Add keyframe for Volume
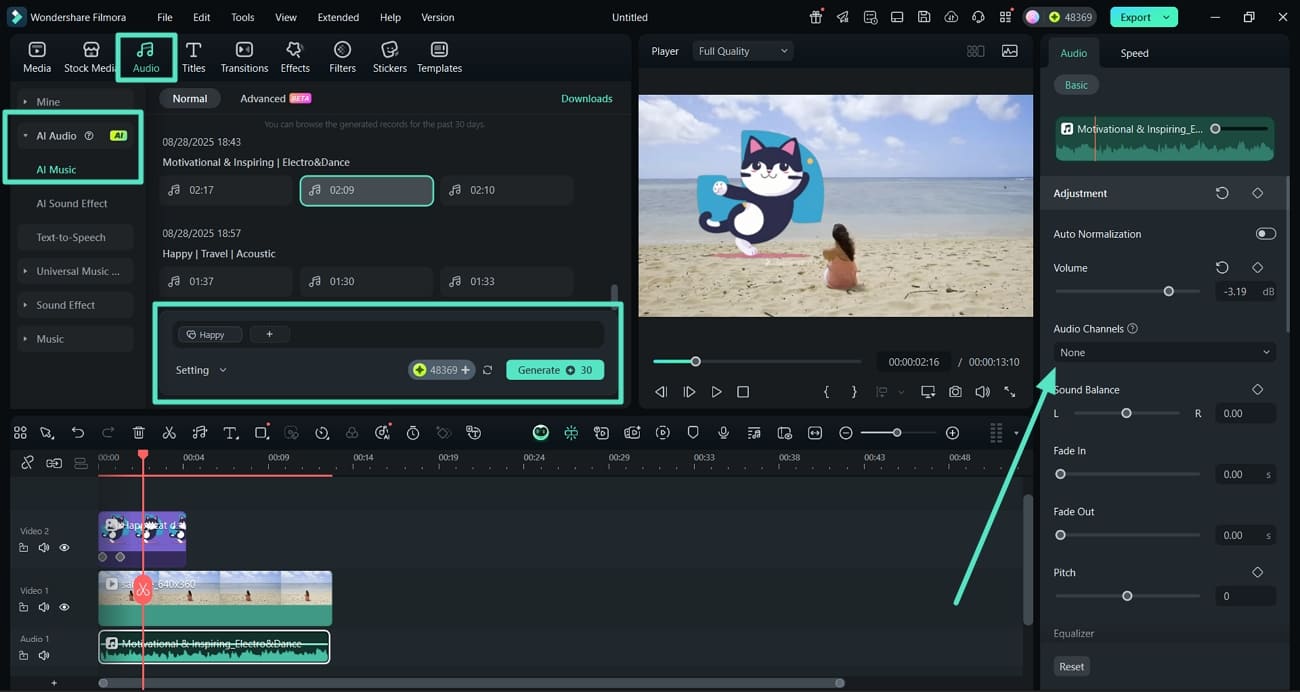Screen dimensions: 1300x692 1257,268
